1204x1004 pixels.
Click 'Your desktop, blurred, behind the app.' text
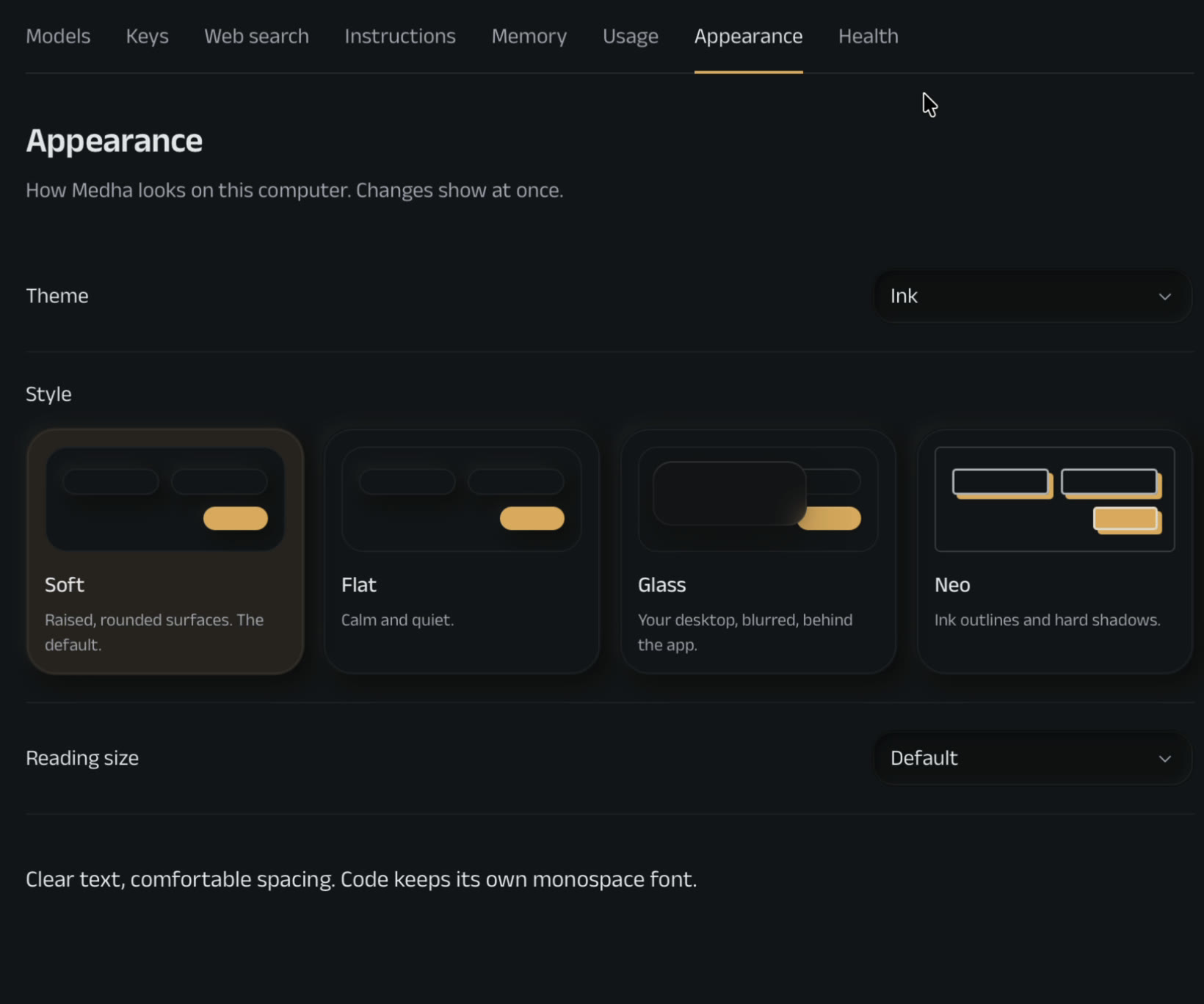[745, 633]
